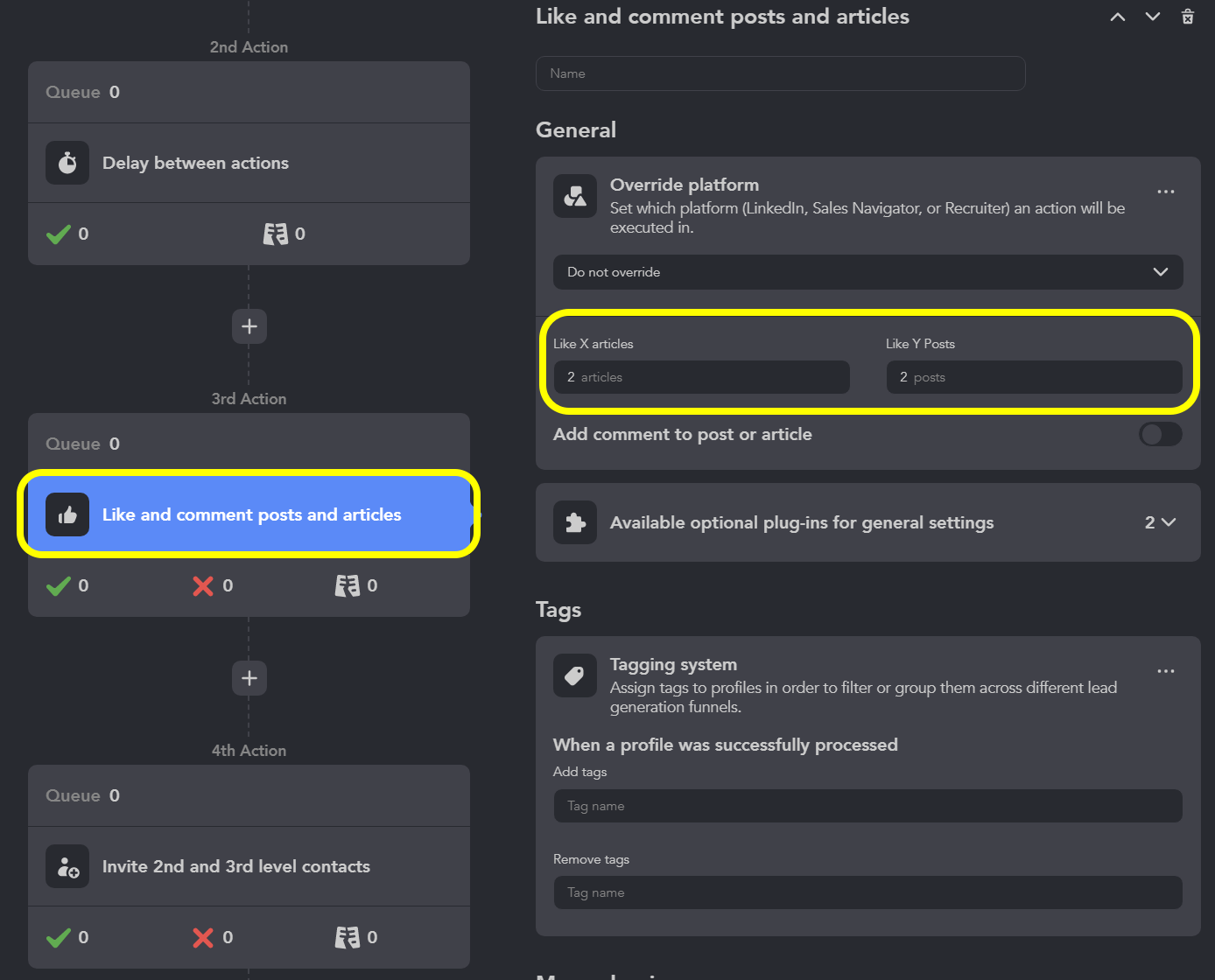Click the tag icon beside Tagging system

click(575, 675)
